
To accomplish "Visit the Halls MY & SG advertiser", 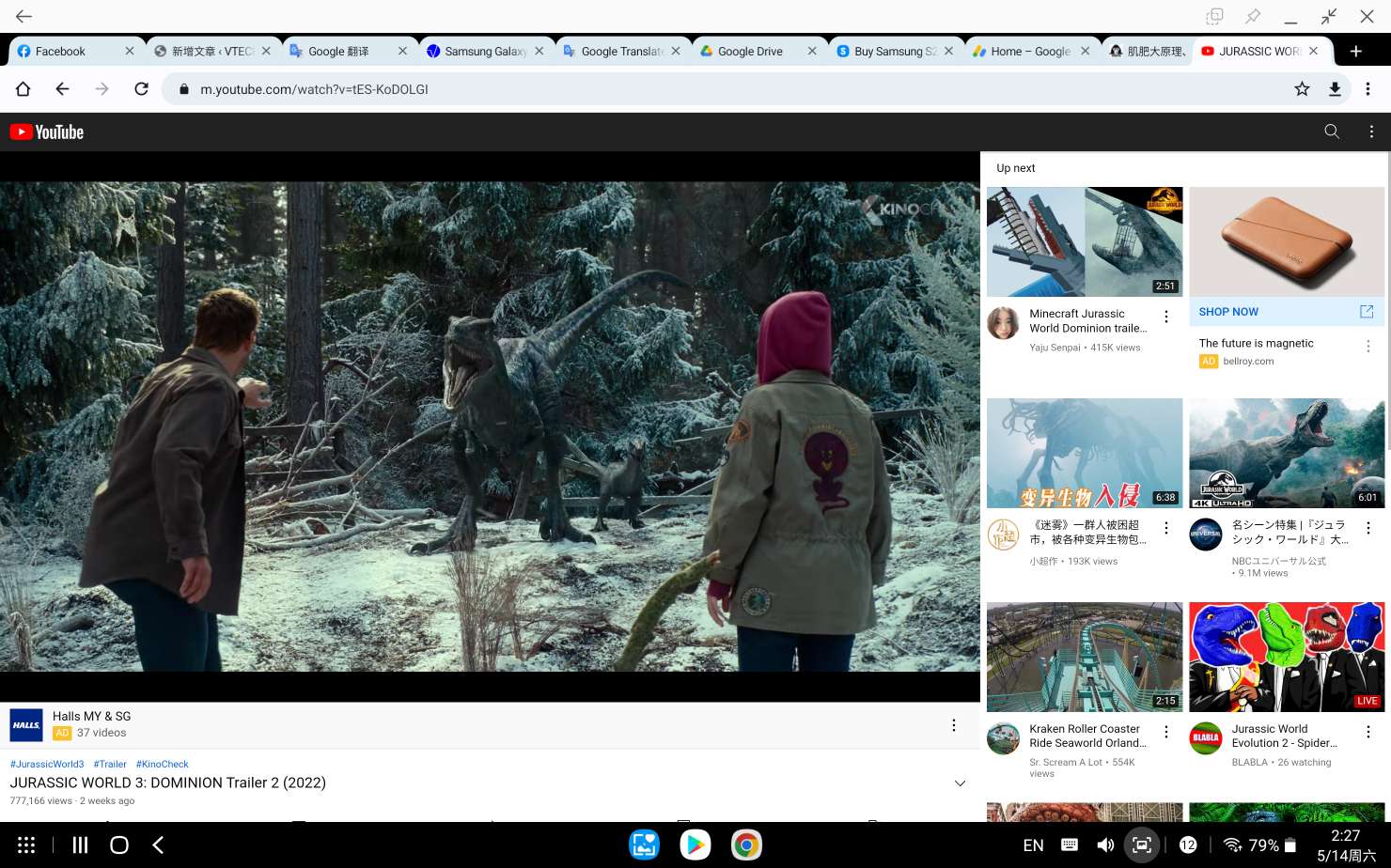I will coord(91,716).
